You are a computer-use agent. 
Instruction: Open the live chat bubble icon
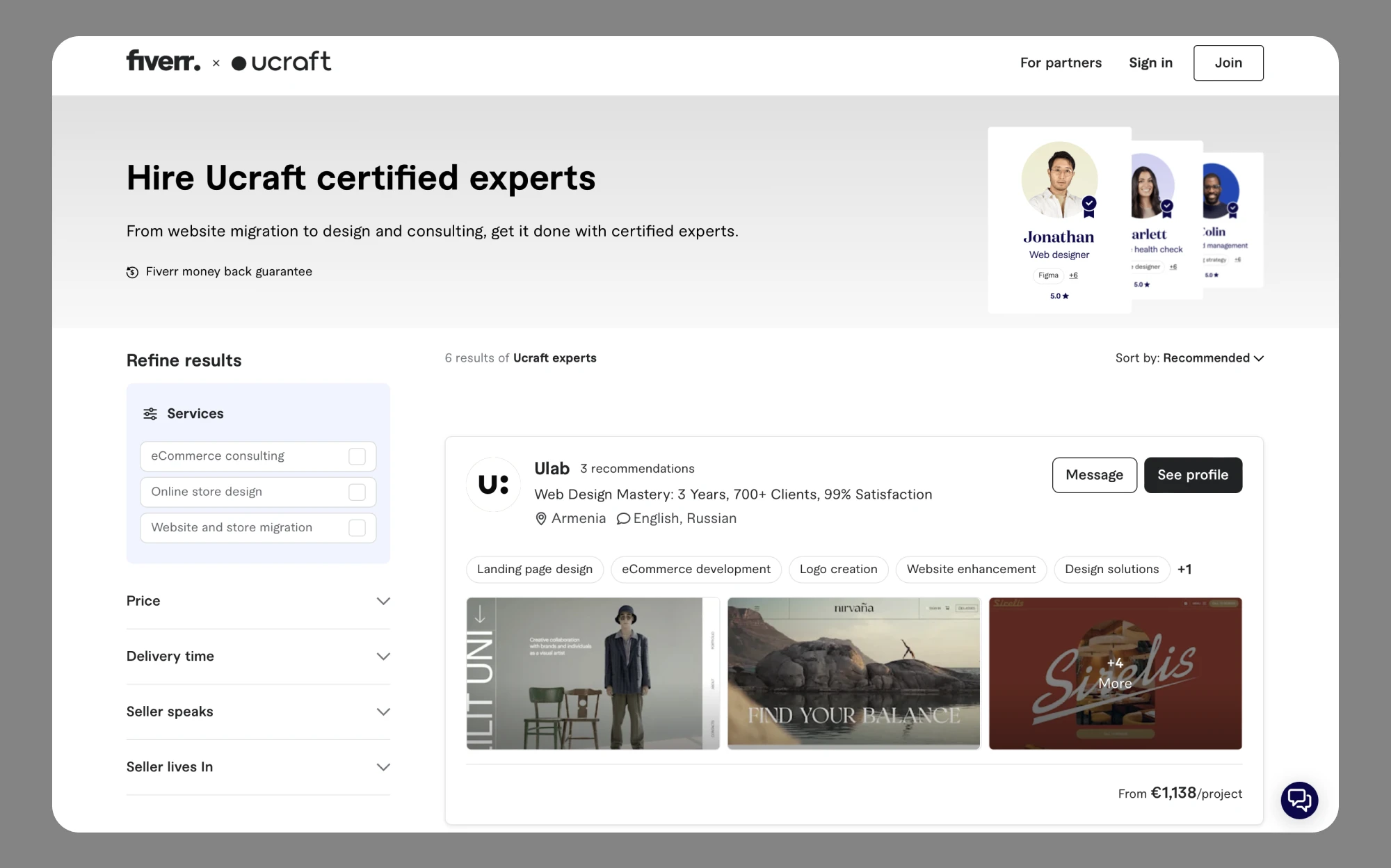point(1299,800)
